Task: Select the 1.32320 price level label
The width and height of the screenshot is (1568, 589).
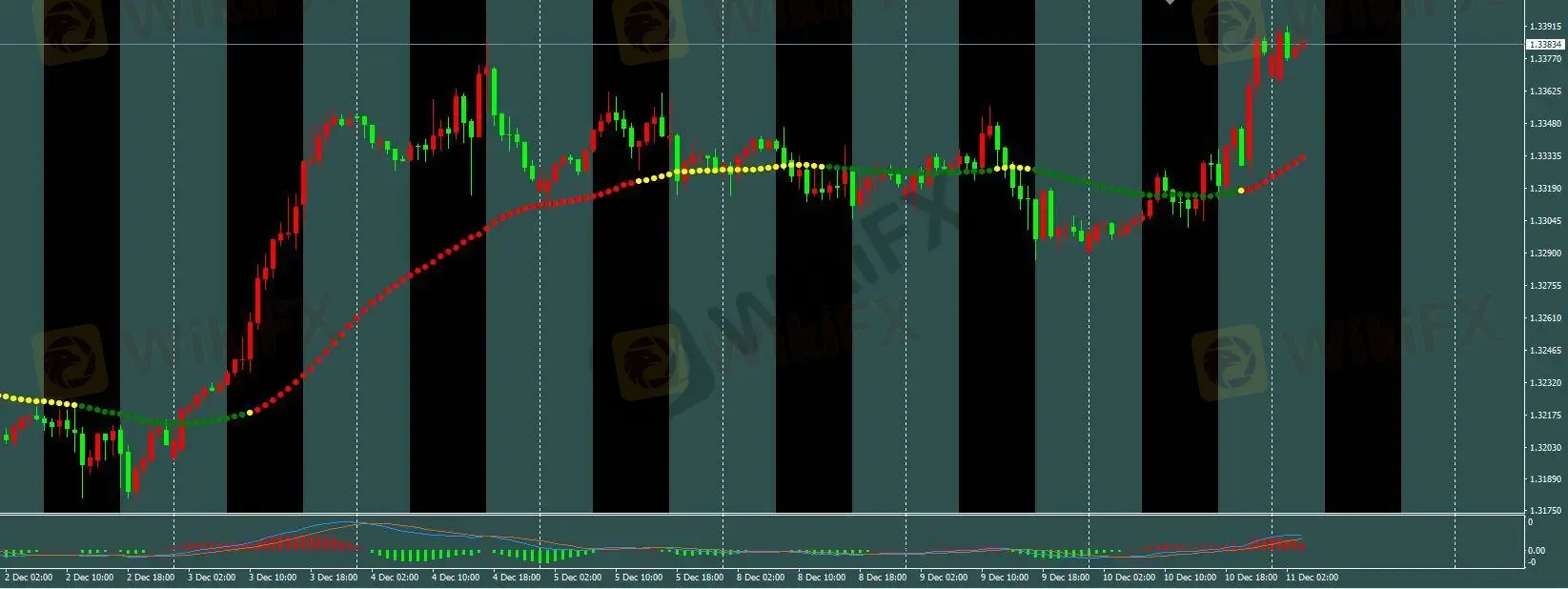Action: coord(1545,383)
